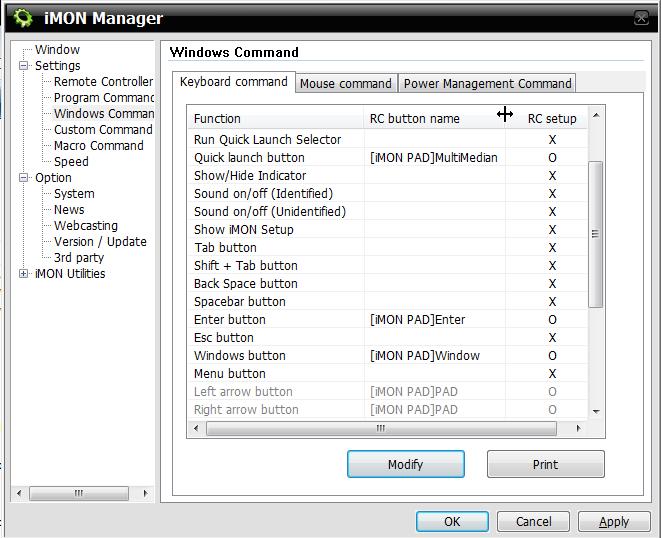661x538 pixels.
Task: Click the Cancel button
Action: 533,521
